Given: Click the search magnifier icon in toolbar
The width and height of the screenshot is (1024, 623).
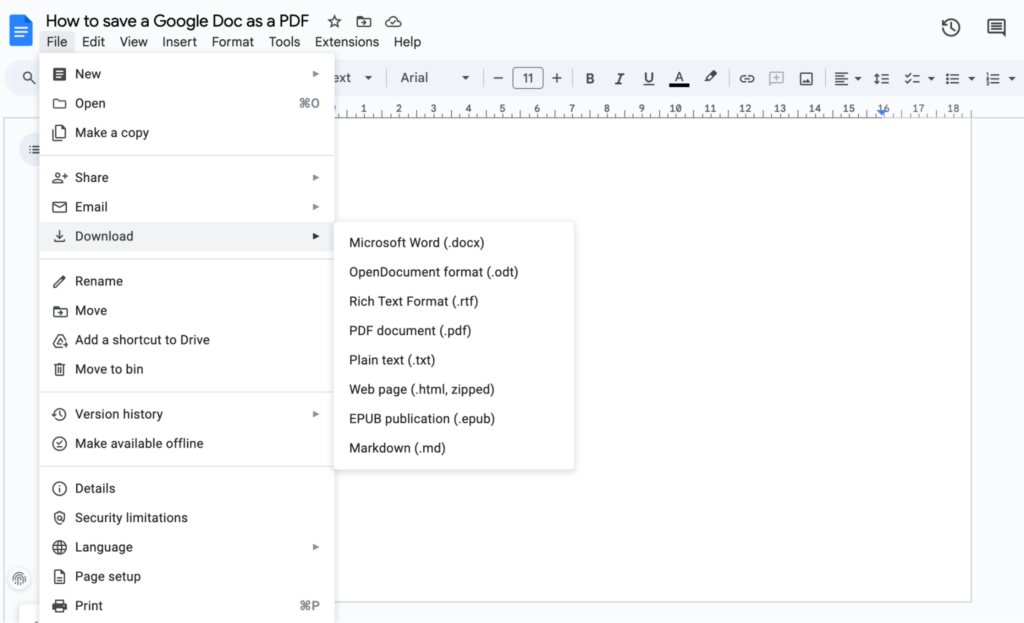Looking at the screenshot, I should click(29, 78).
